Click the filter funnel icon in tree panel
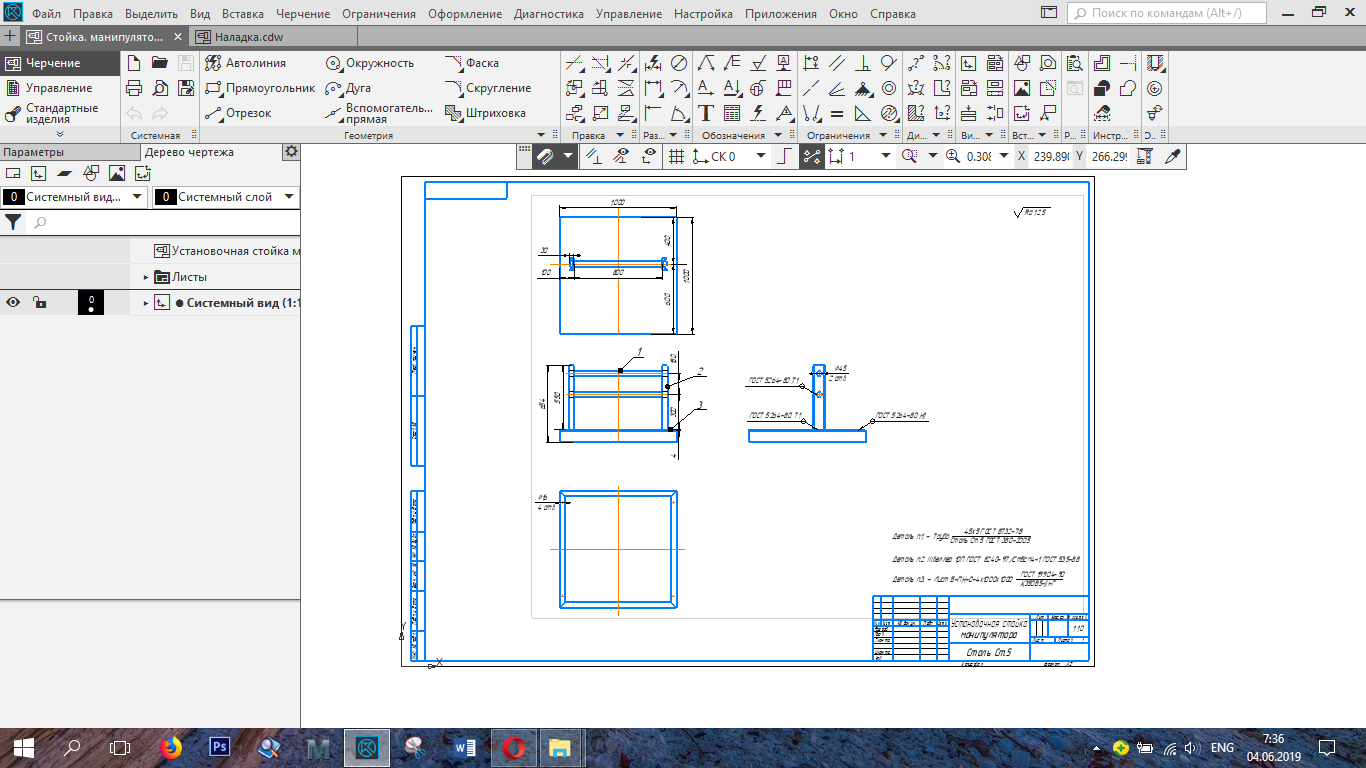 click(x=13, y=222)
